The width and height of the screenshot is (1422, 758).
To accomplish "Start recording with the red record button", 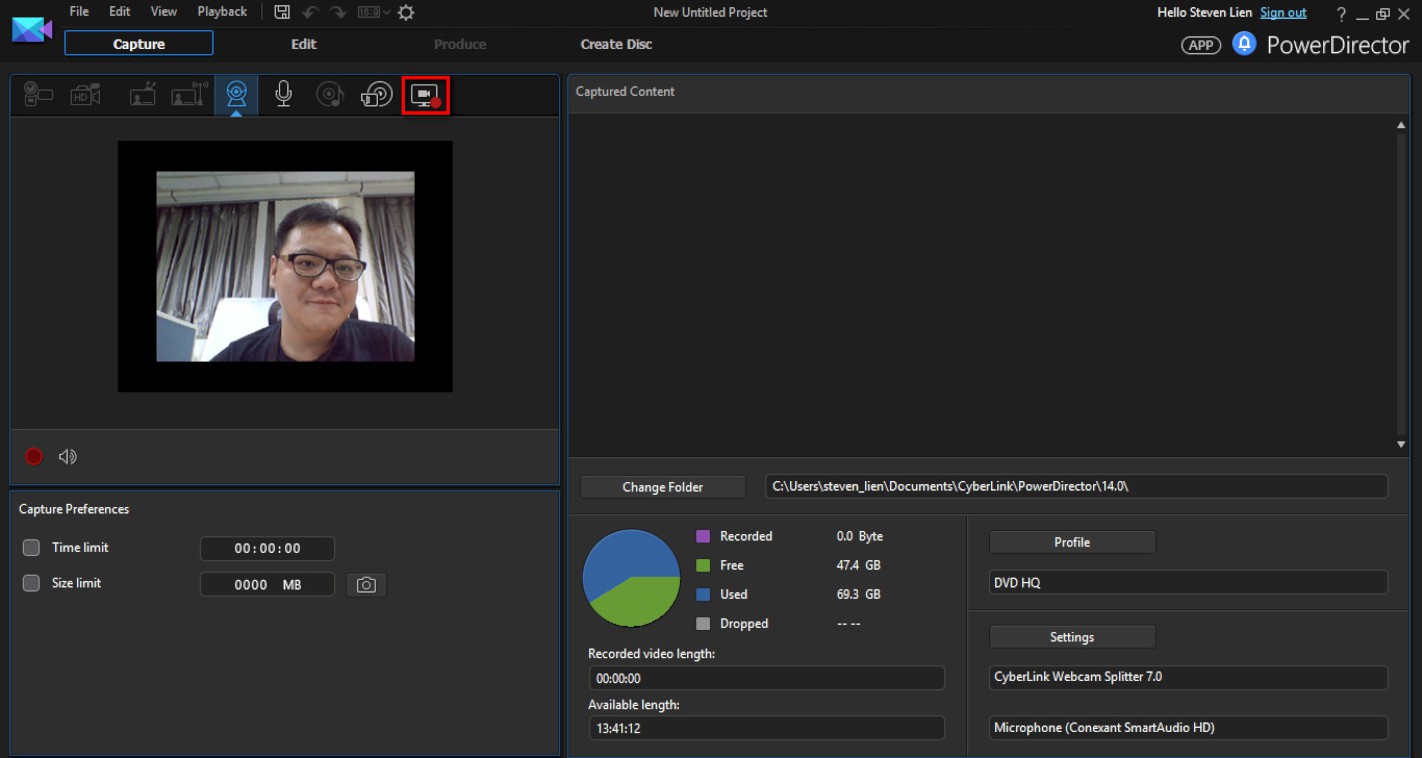I will (34, 456).
